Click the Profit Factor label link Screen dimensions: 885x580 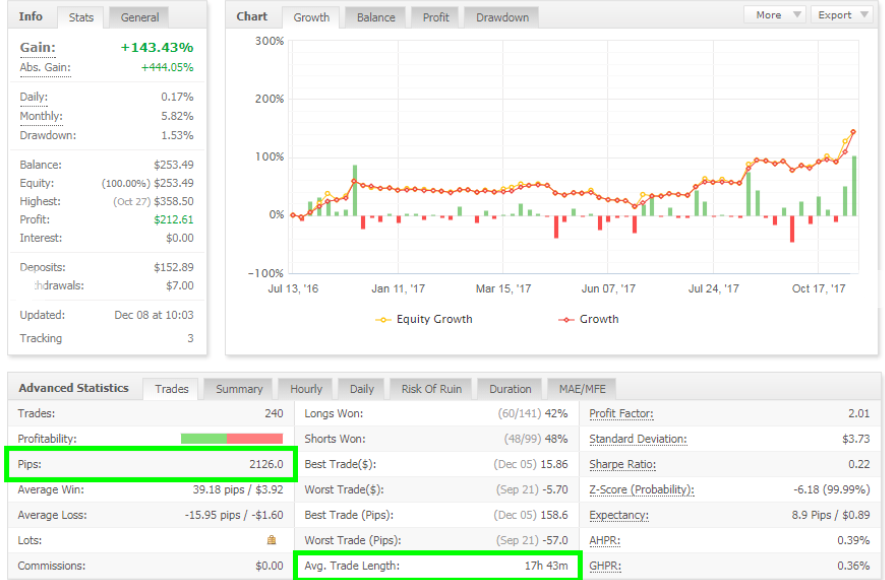[622, 414]
